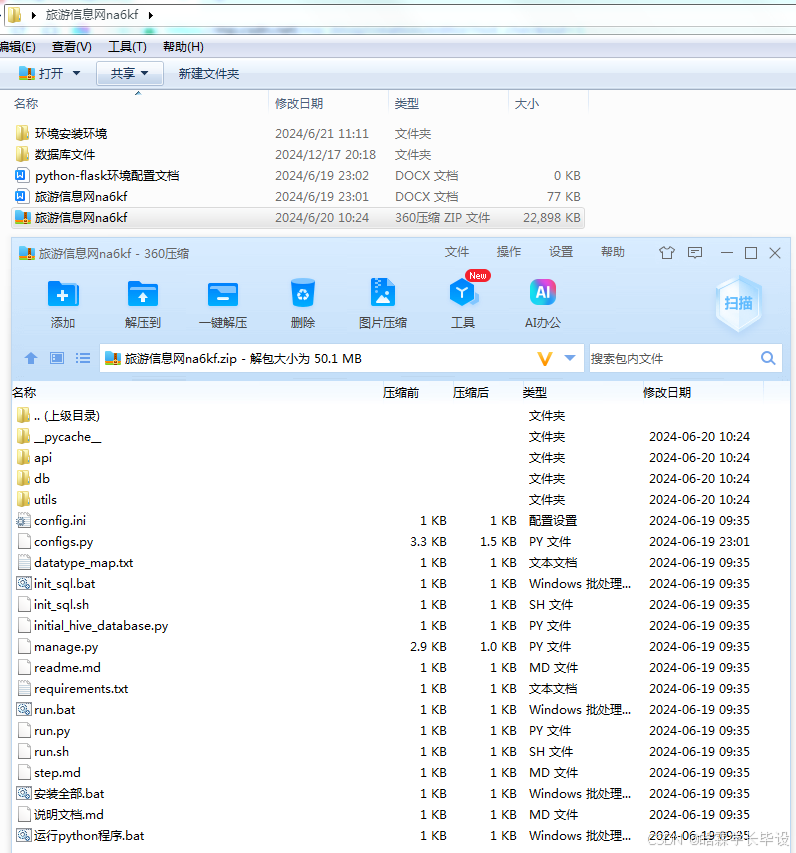Image resolution: width=796 pixels, height=853 pixels.
Task: Select the __pycache__ folder icon
Action: [x=23, y=436]
